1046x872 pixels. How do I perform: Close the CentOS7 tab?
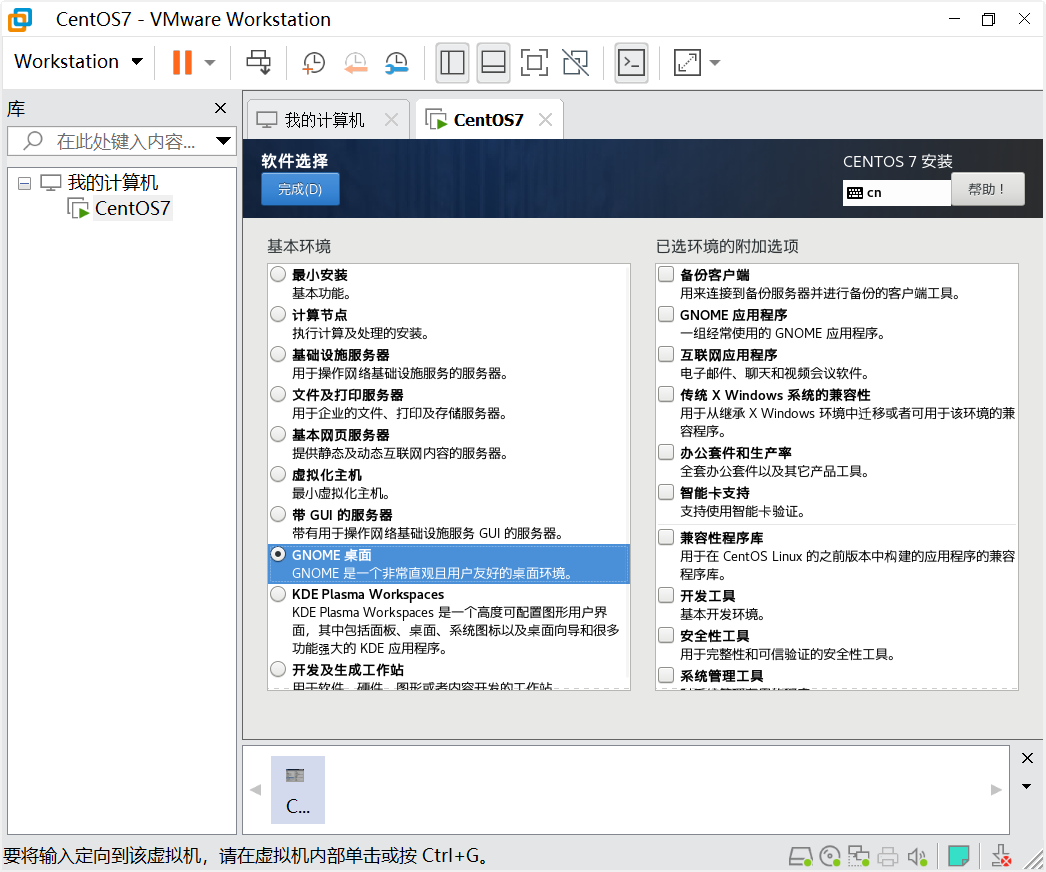546,119
